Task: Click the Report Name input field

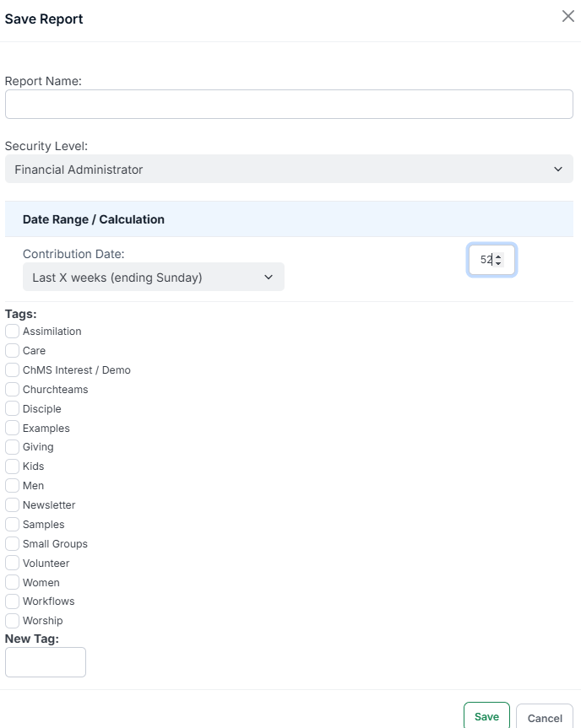Action: pyautogui.click(x=289, y=104)
